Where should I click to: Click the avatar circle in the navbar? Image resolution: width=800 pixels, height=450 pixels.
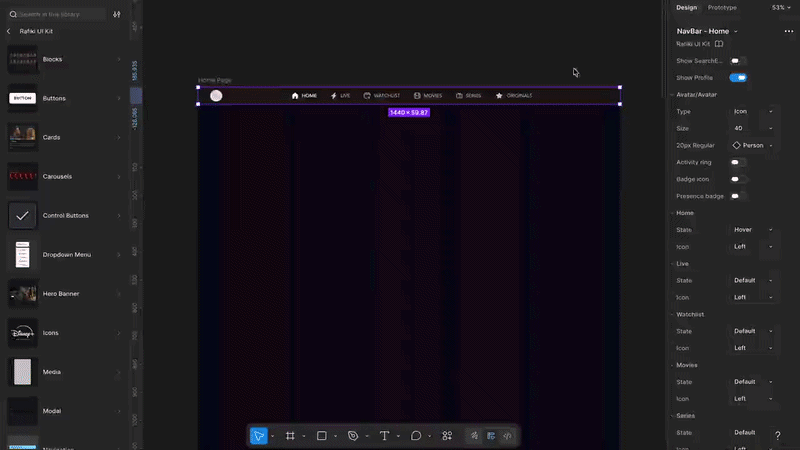(x=216, y=95)
